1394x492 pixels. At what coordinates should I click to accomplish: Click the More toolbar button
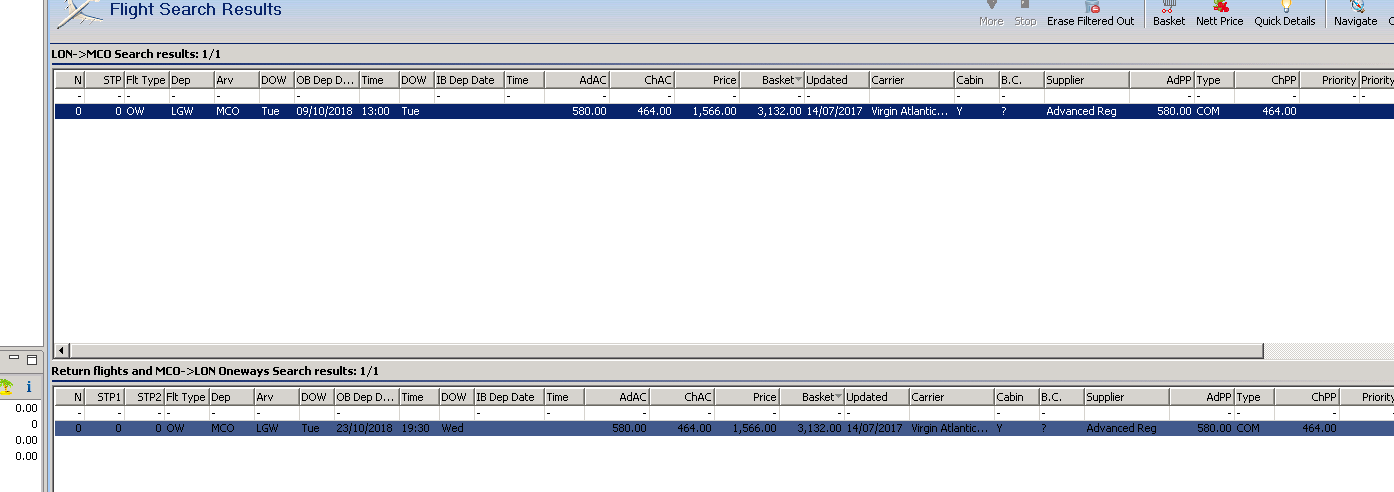tap(991, 13)
